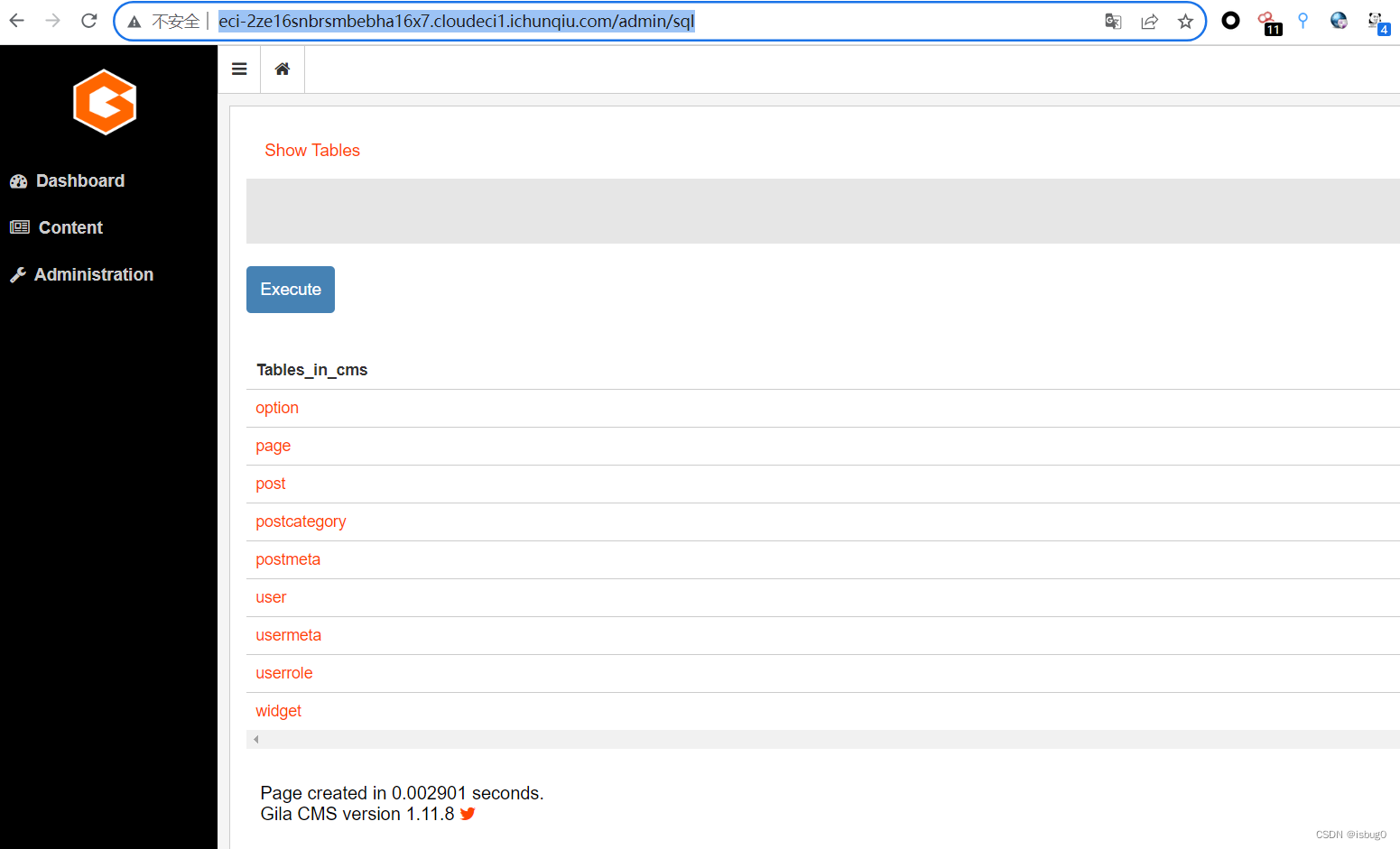The width and height of the screenshot is (1400, 849).
Task: Click the black circle extension icon
Action: point(1230,21)
